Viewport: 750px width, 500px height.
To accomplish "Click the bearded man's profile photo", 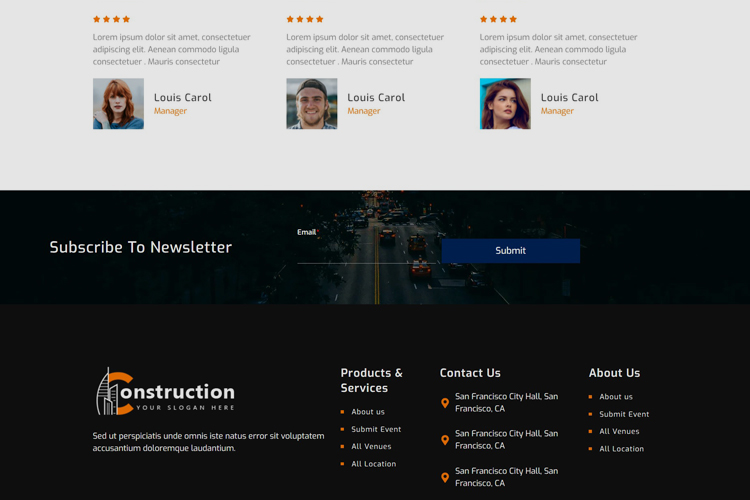I will [x=311, y=104].
